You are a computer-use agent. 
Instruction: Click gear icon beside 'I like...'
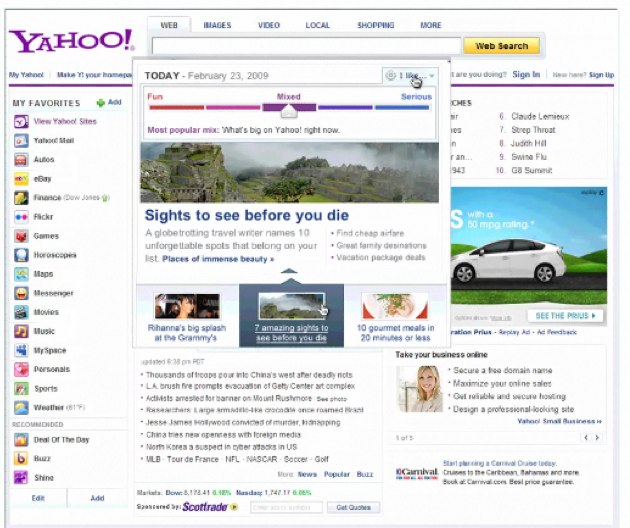coord(391,75)
